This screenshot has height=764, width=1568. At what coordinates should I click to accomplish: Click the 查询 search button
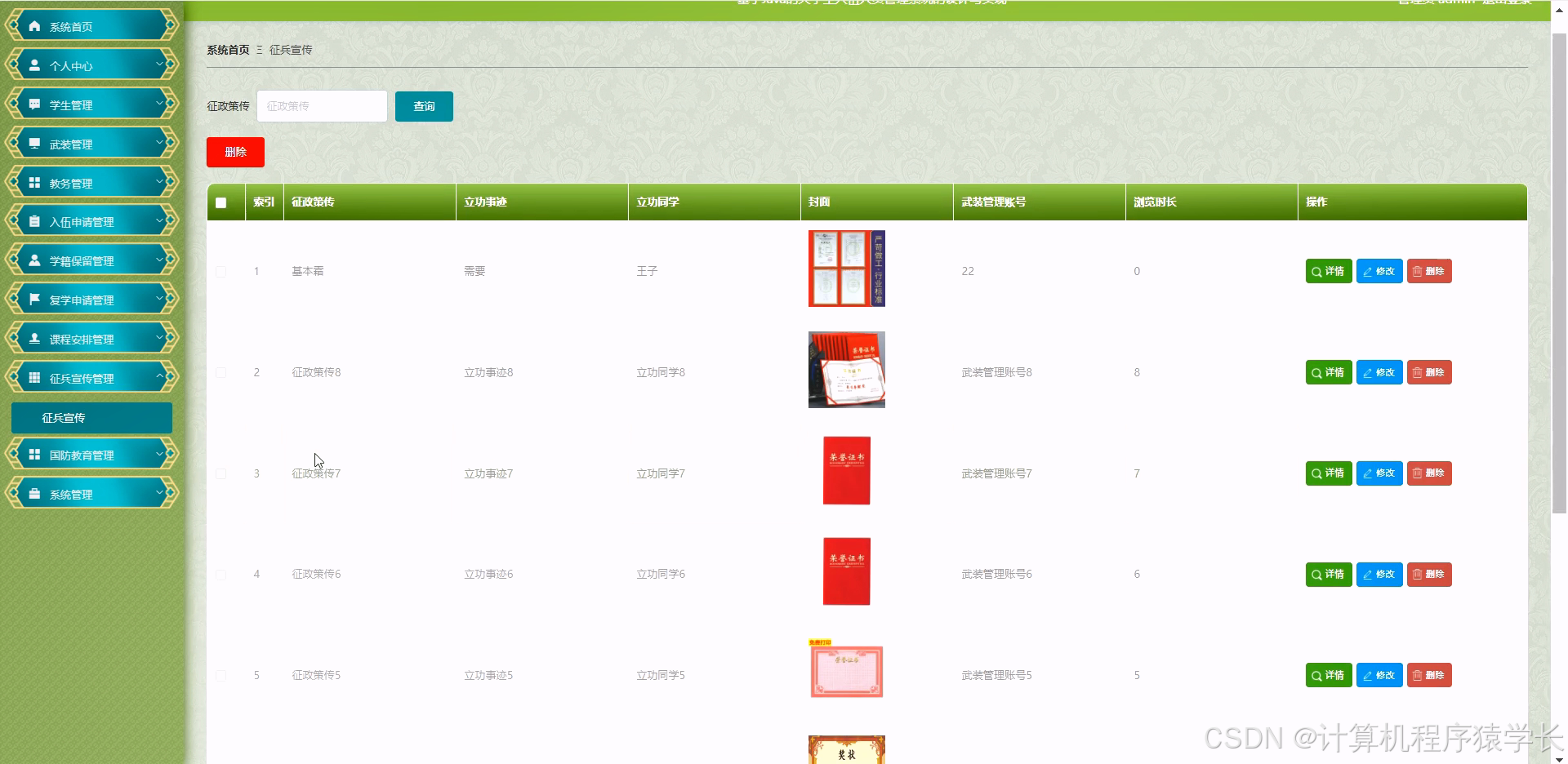[424, 106]
